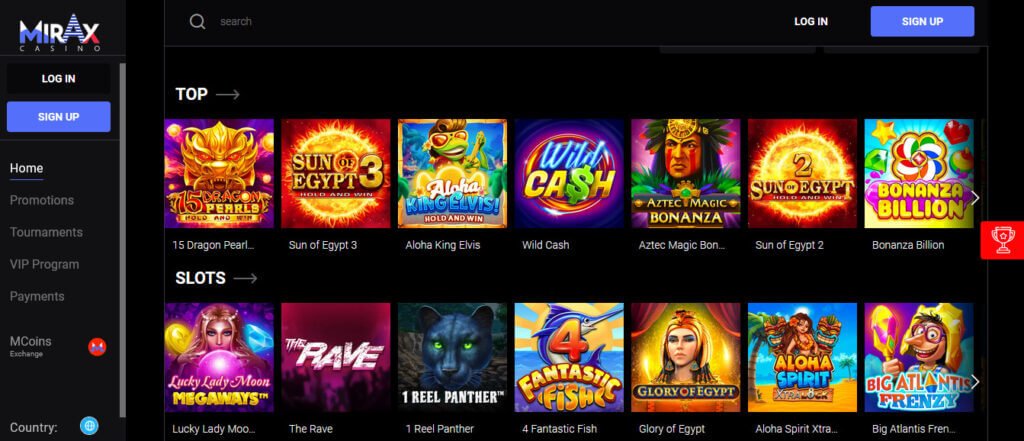Screen dimensions: 1024x441
Task: Expand the SLOTS section arrow
Action: pyautogui.click(x=245, y=278)
